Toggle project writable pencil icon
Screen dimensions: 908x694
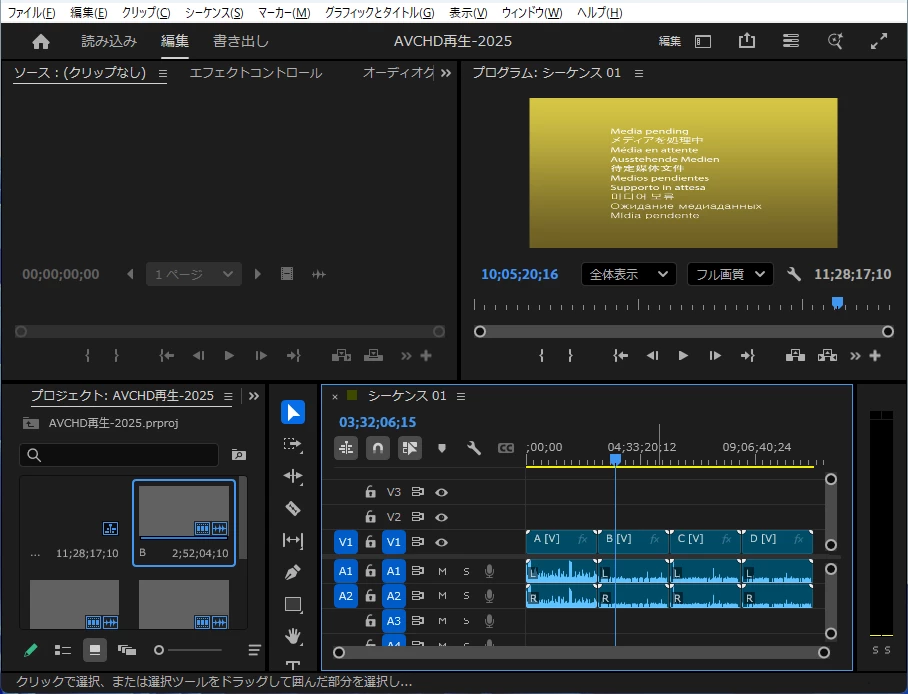31,650
